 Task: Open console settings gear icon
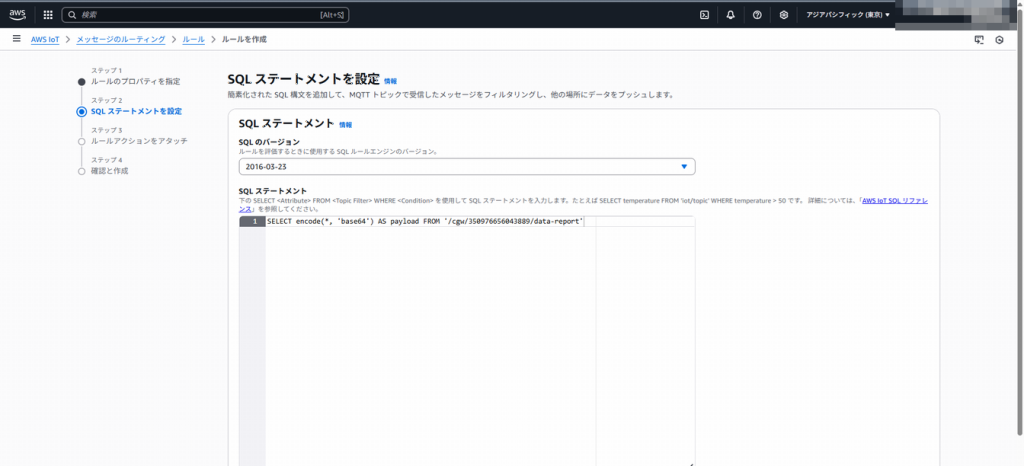coord(784,15)
